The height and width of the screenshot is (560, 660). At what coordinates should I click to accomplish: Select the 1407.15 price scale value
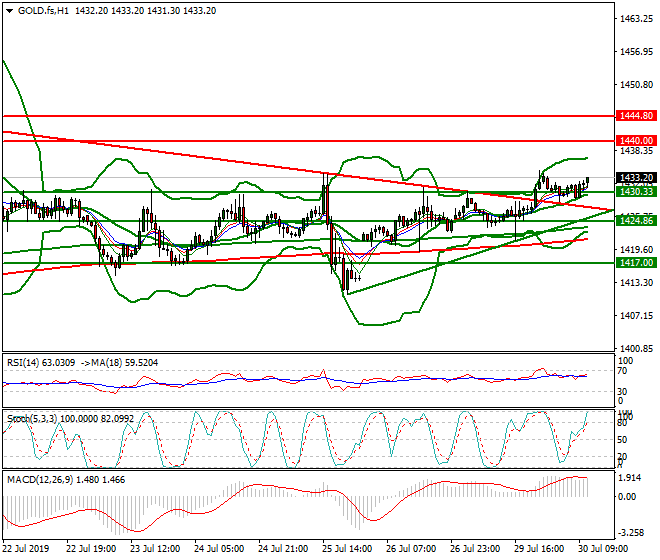(636, 315)
